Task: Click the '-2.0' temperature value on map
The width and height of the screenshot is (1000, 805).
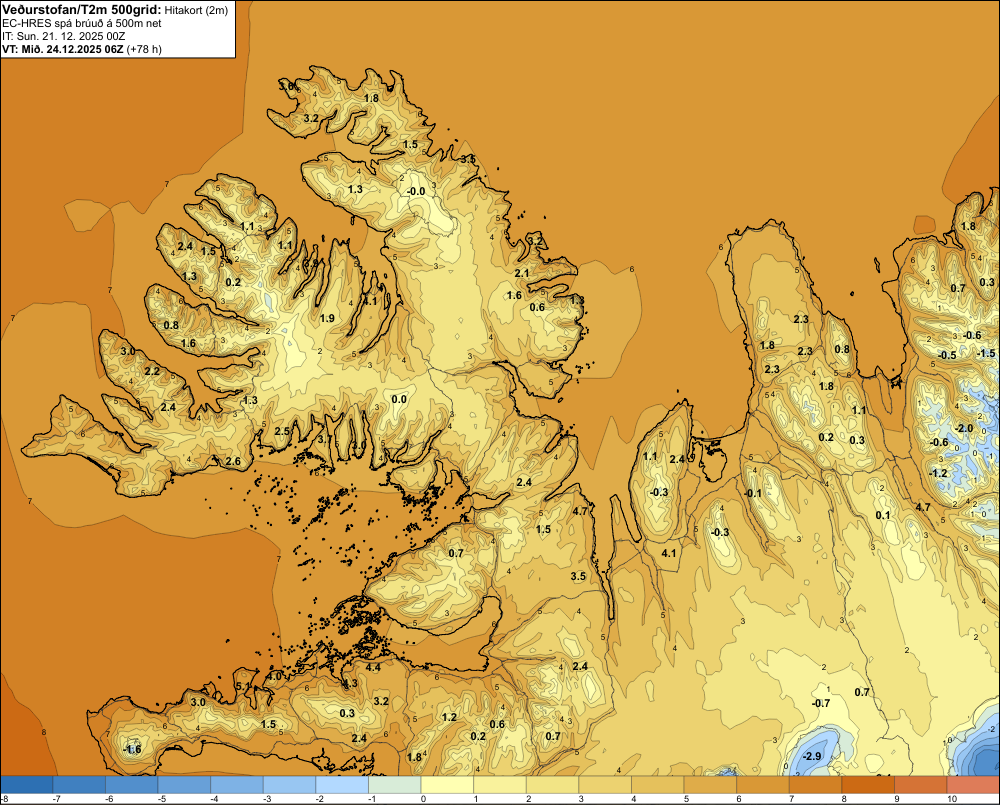Action: 963,428
